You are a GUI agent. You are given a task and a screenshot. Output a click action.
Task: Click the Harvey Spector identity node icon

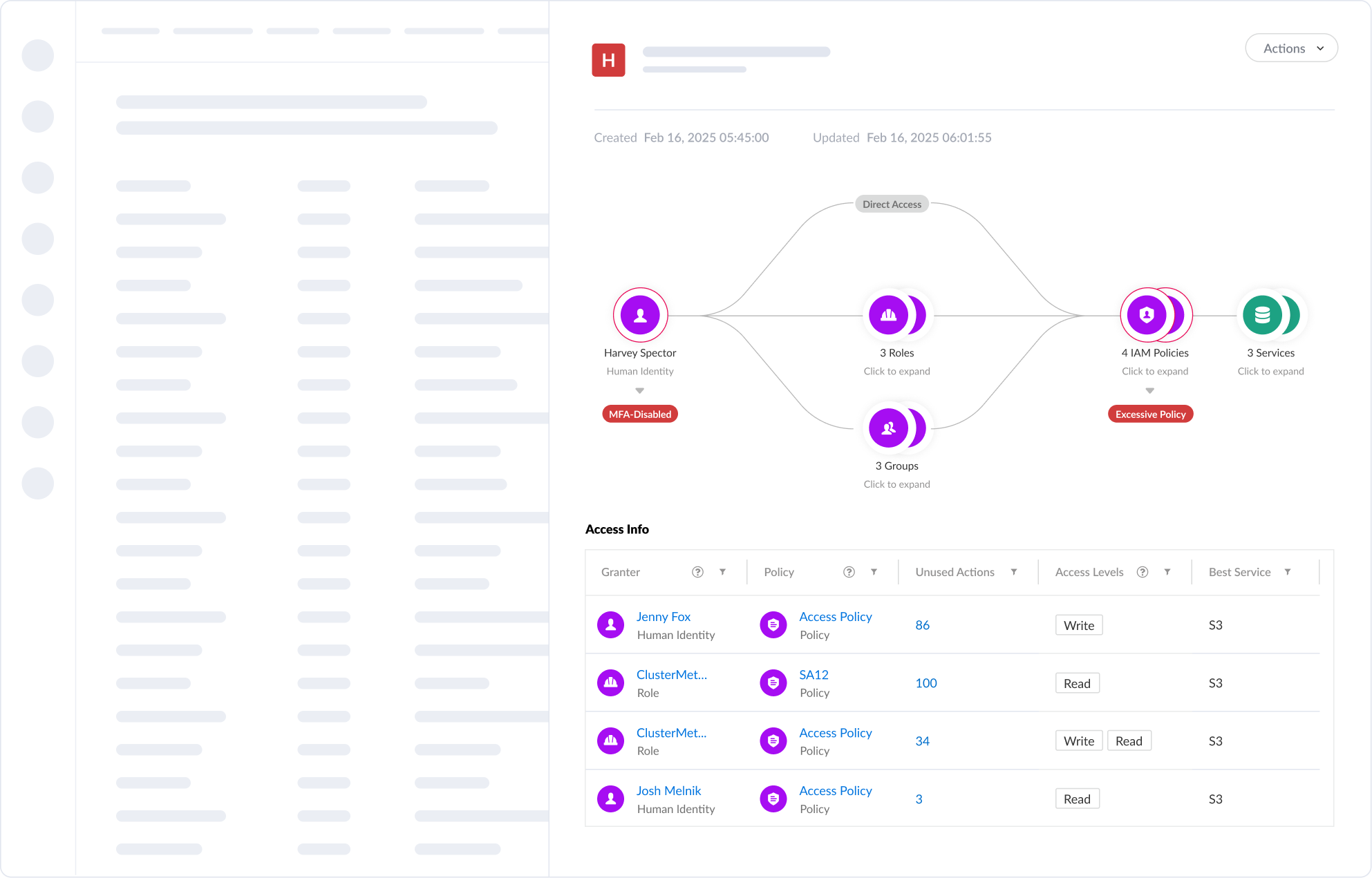[x=640, y=315]
